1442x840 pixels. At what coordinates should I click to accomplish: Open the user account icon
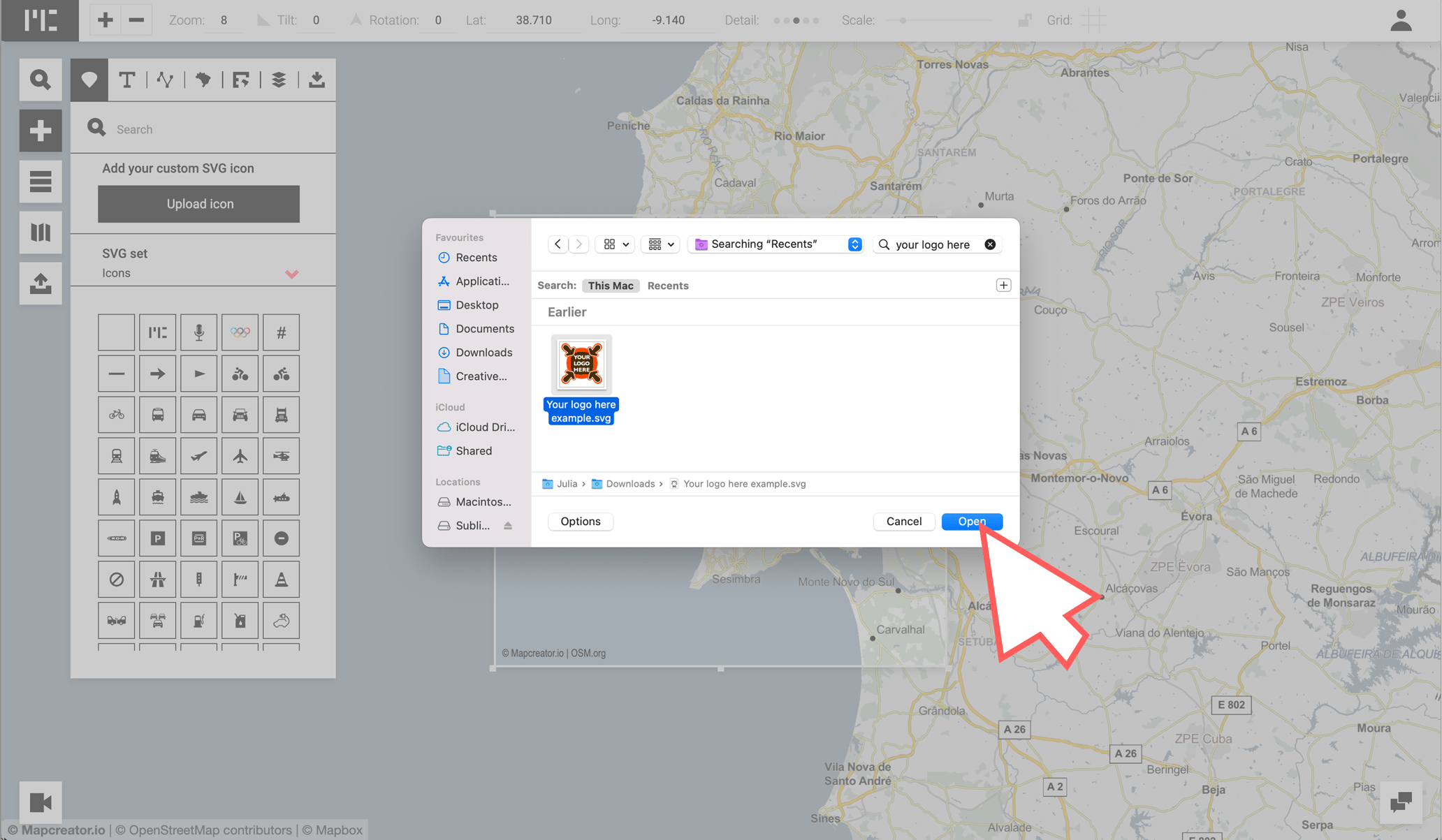tap(1400, 20)
